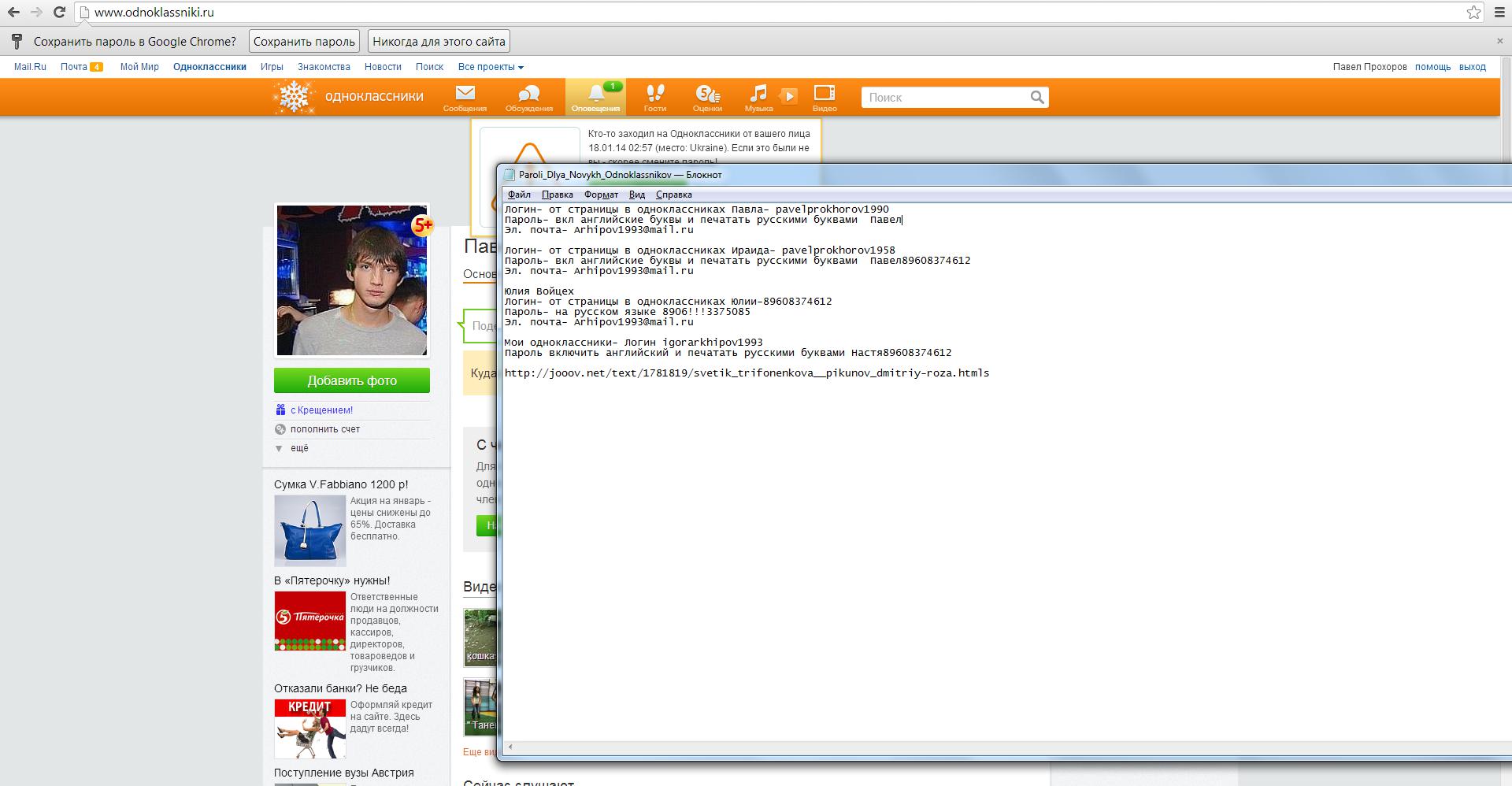Click the green Добавить фото button
This screenshot has height=786, width=1512.
coord(352,380)
